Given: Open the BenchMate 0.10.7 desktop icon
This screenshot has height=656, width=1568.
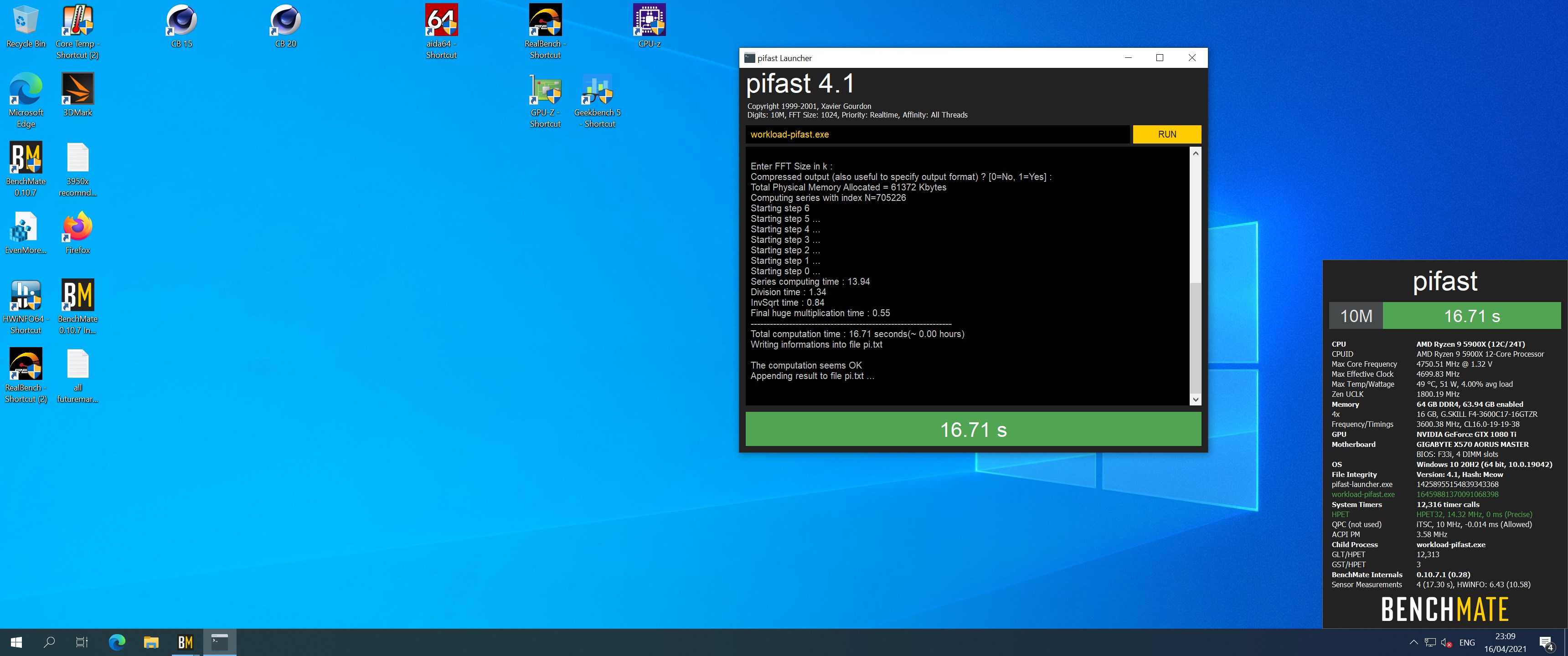Looking at the screenshot, I should pyautogui.click(x=26, y=170).
